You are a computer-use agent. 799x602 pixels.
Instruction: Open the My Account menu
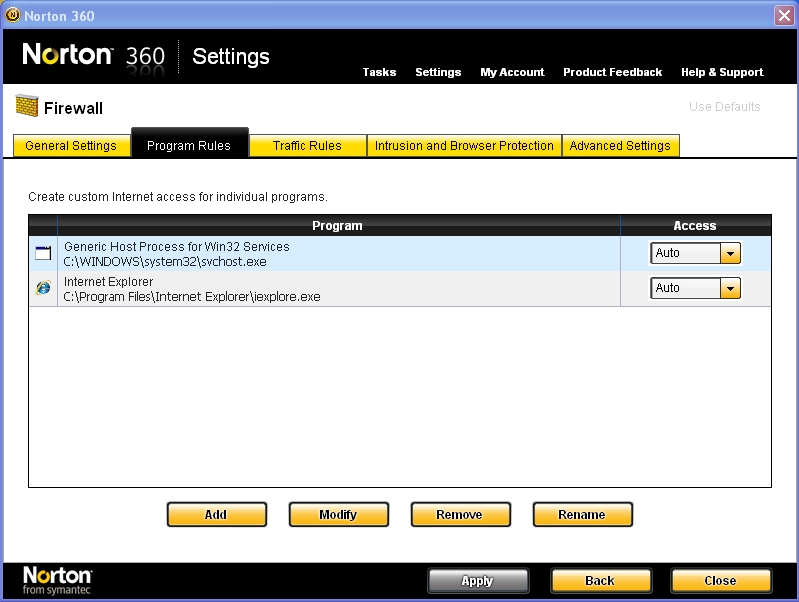(x=512, y=72)
